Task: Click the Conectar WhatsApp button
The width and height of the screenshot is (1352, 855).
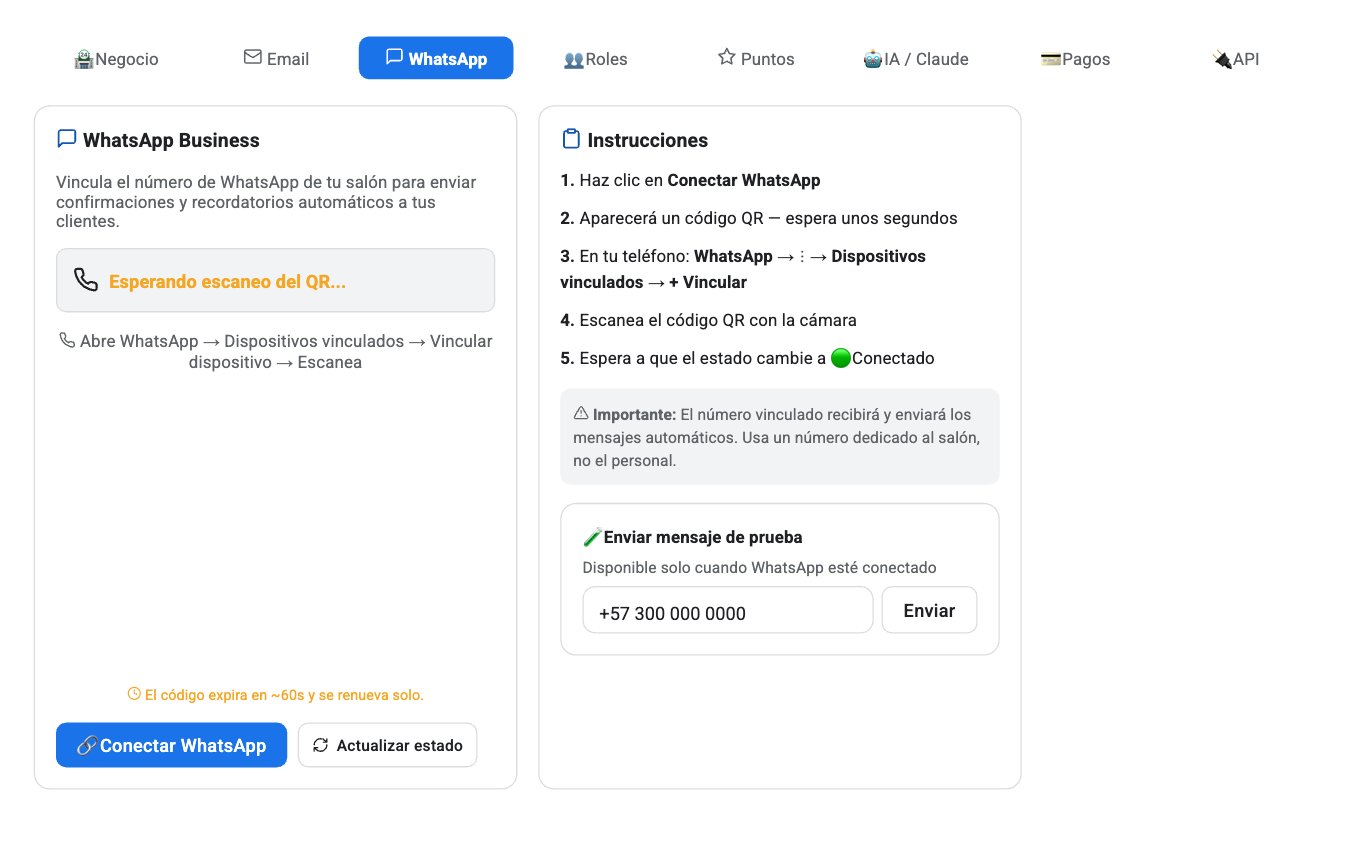Action: point(171,745)
